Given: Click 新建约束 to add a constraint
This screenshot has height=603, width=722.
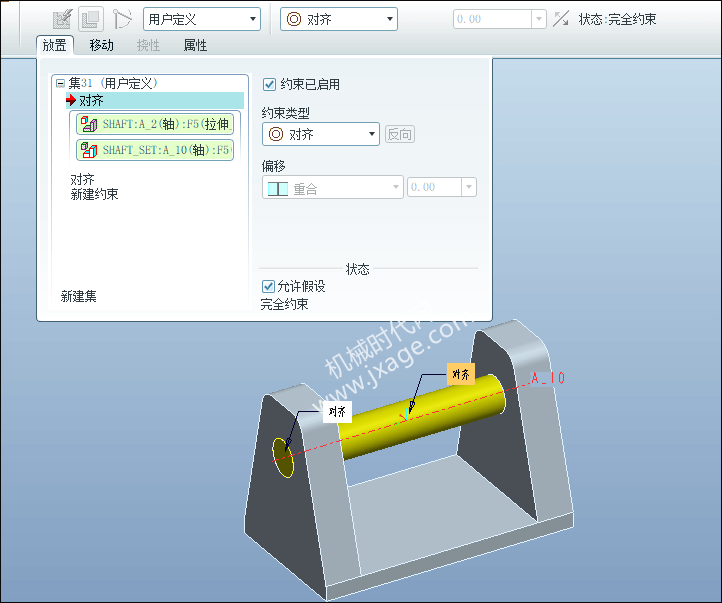Looking at the screenshot, I should (94, 194).
